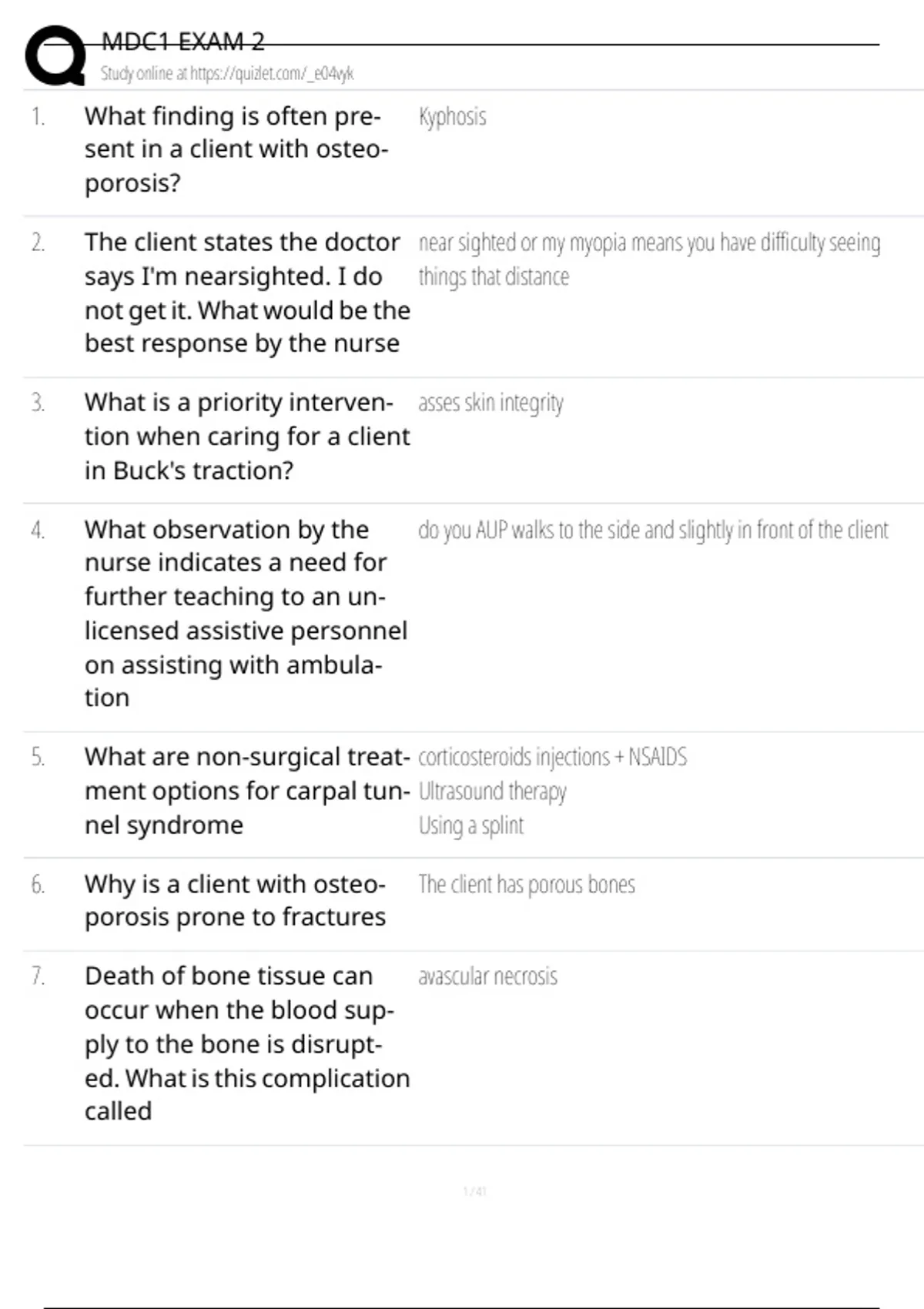The image size is (924, 1309).
Task: Click the death of bone tissue question
Action: click(x=246, y=1043)
